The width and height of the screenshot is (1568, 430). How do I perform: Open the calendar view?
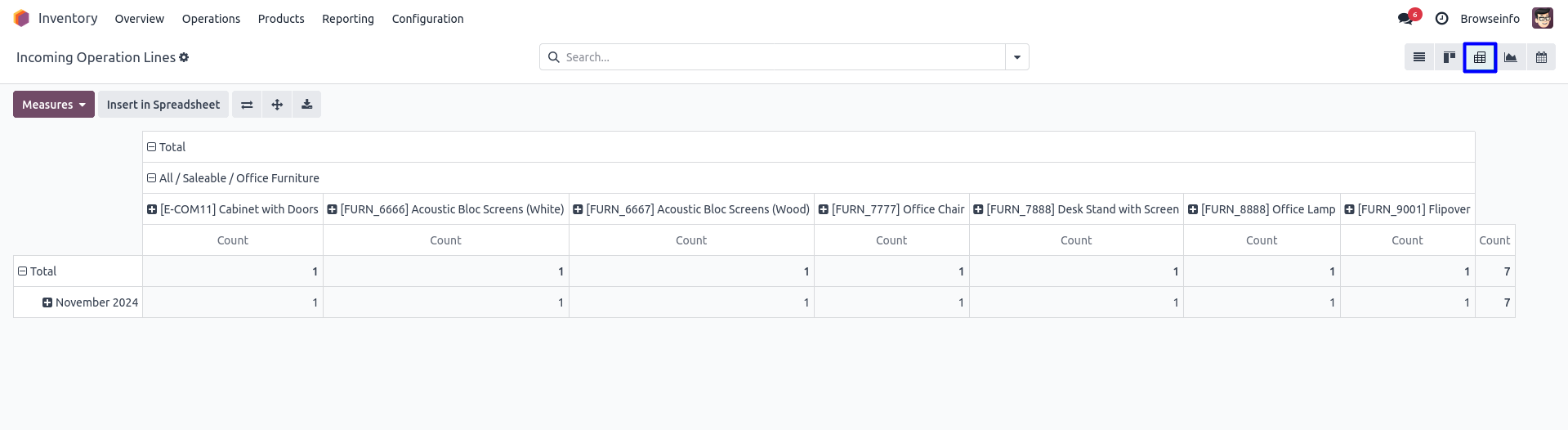1541,57
